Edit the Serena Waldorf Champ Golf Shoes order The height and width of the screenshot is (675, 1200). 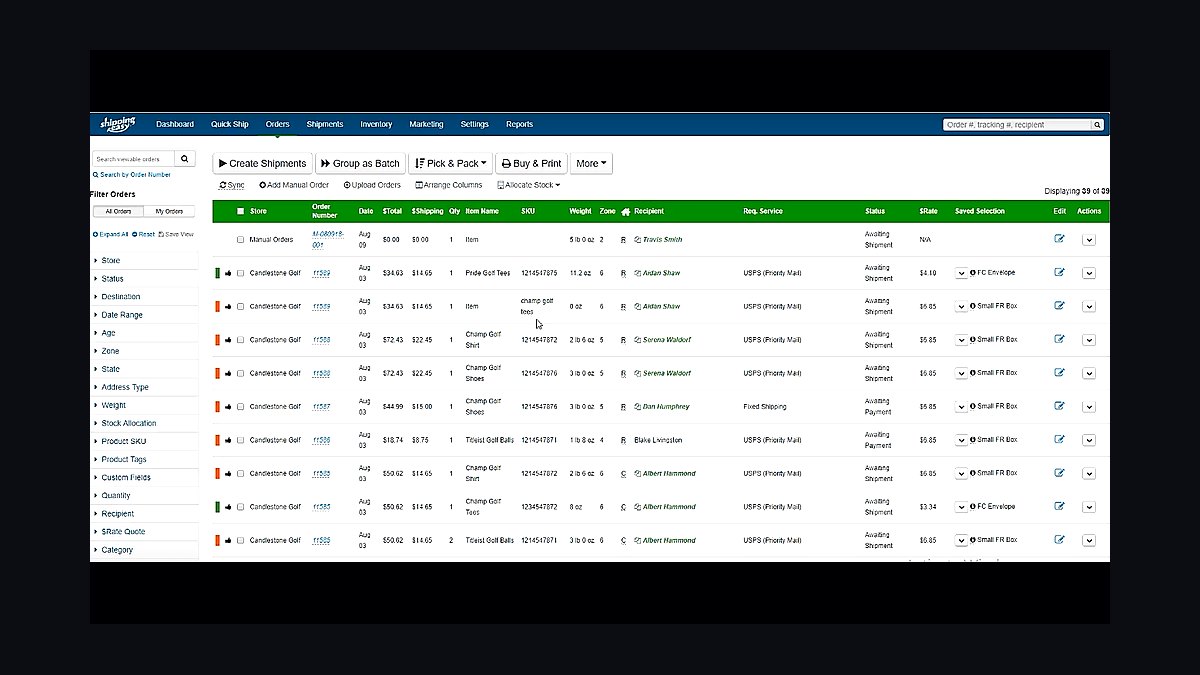pyautogui.click(x=1059, y=372)
